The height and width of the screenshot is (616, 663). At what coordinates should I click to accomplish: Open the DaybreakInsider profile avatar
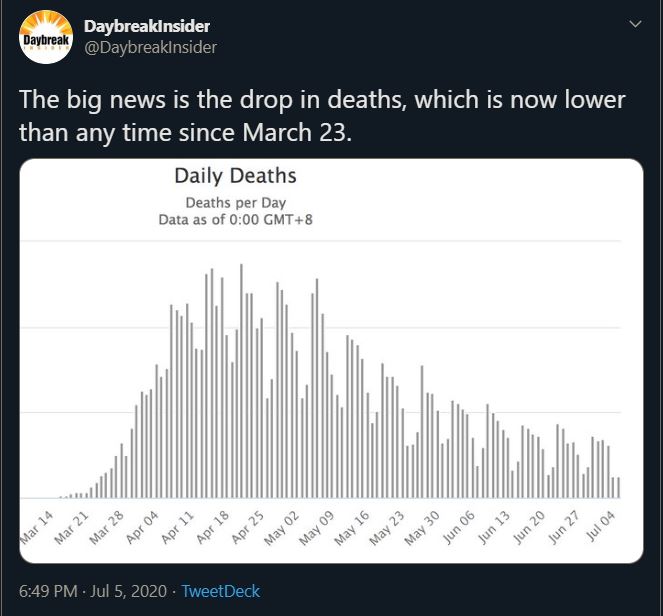coord(46,37)
